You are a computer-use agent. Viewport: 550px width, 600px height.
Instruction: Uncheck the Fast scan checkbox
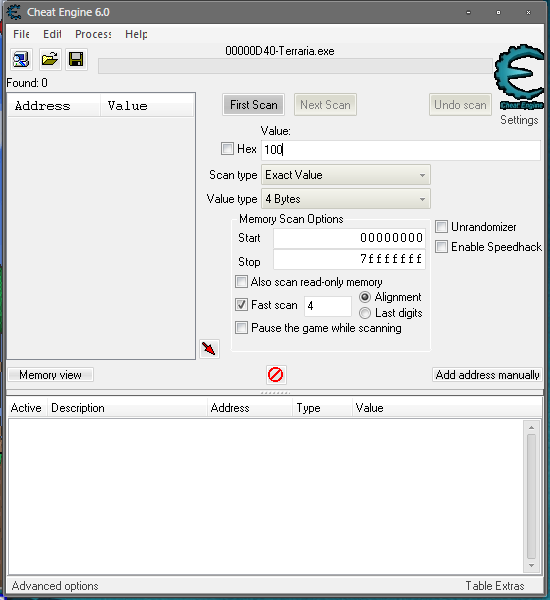[241, 305]
